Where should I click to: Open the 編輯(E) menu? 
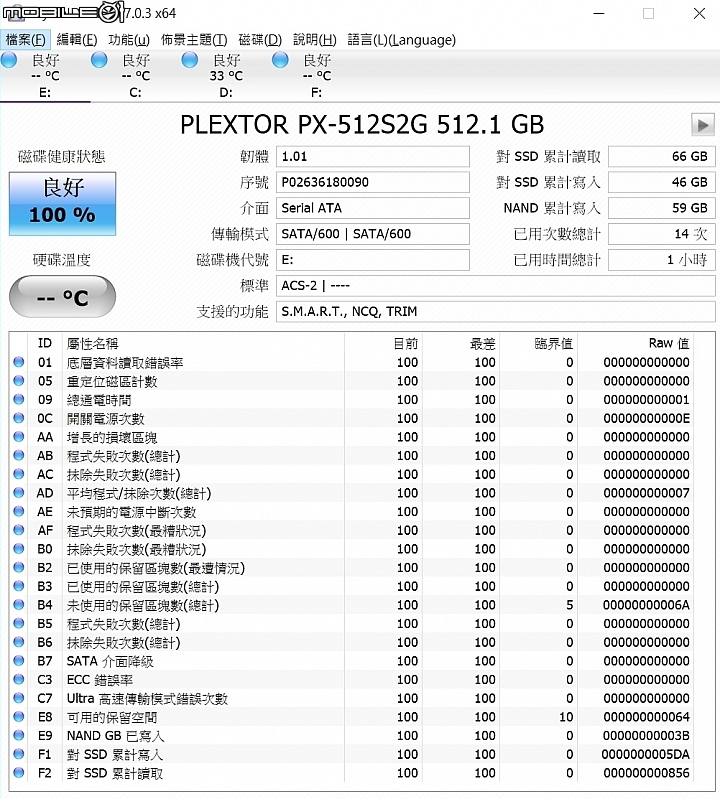pyautogui.click(x=77, y=39)
